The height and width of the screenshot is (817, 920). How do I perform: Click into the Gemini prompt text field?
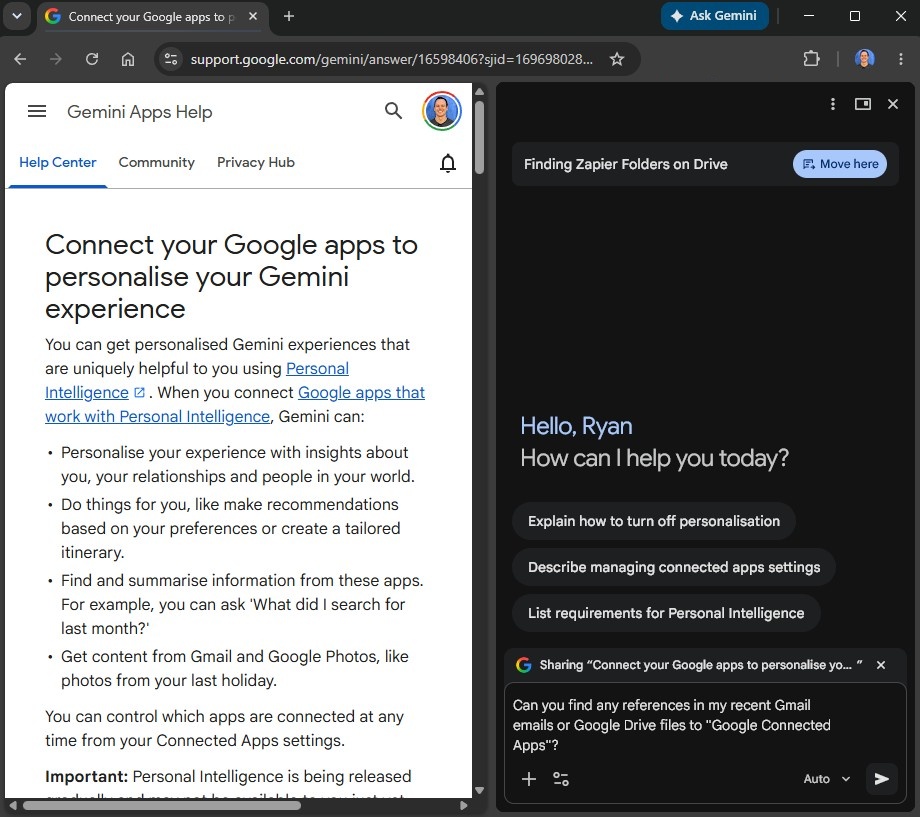click(705, 725)
